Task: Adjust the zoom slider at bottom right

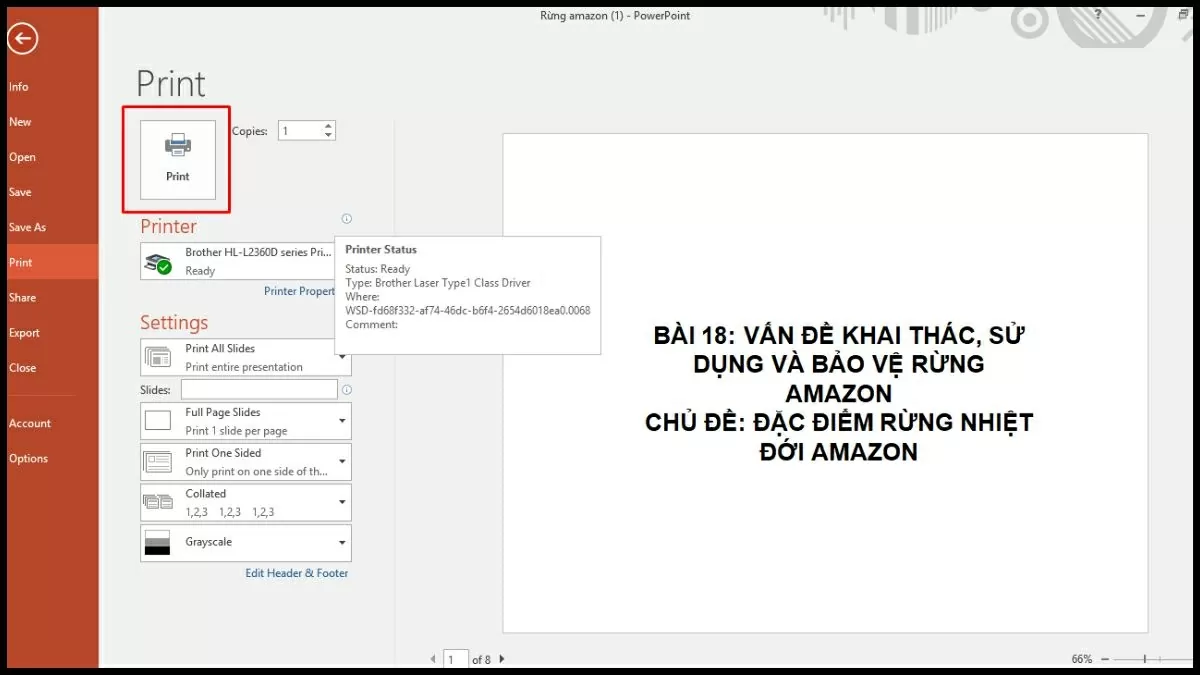Action: pyautogui.click(x=1145, y=659)
